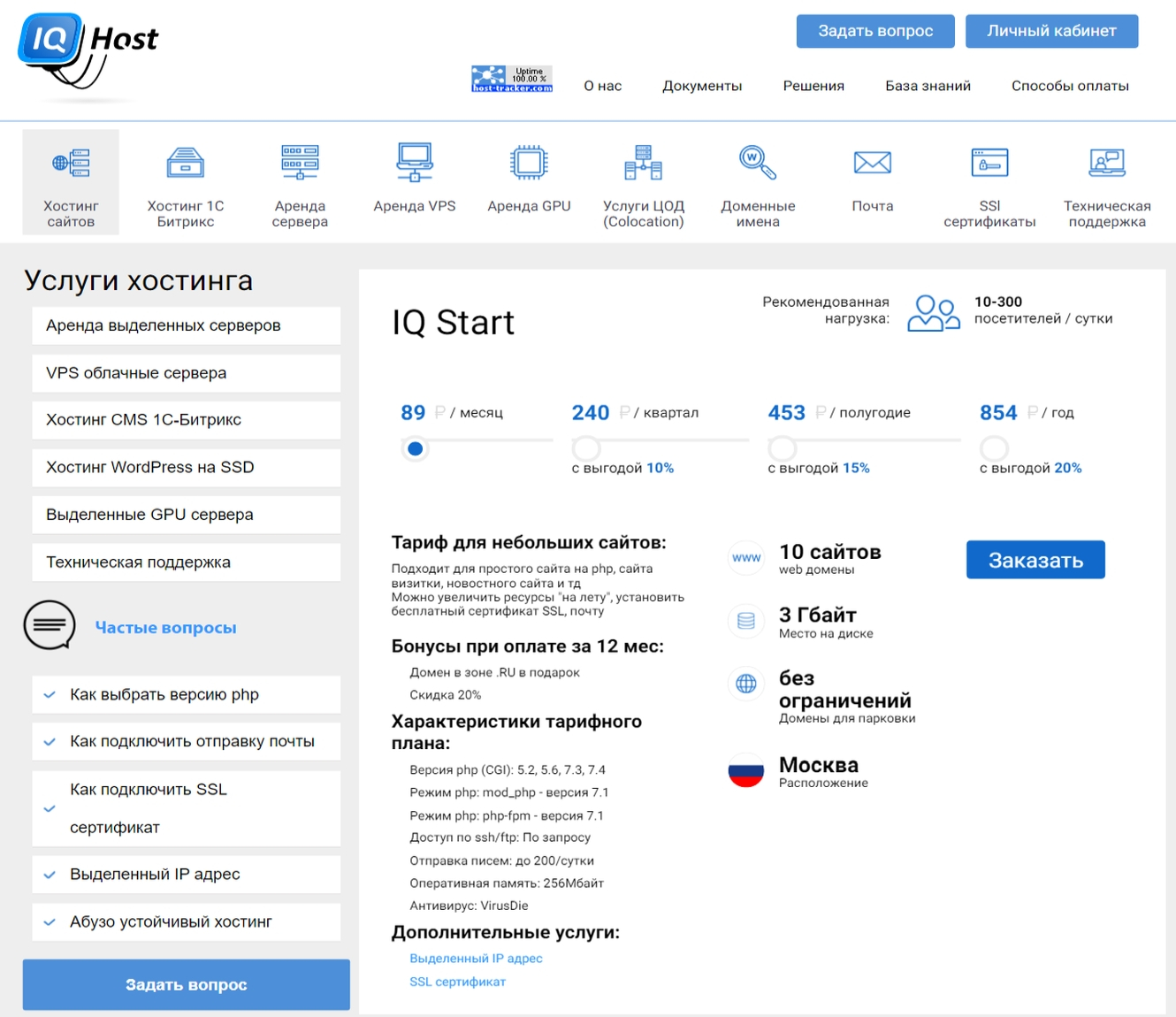Click the text Отправка писем: до 200/сутки

click(501, 860)
